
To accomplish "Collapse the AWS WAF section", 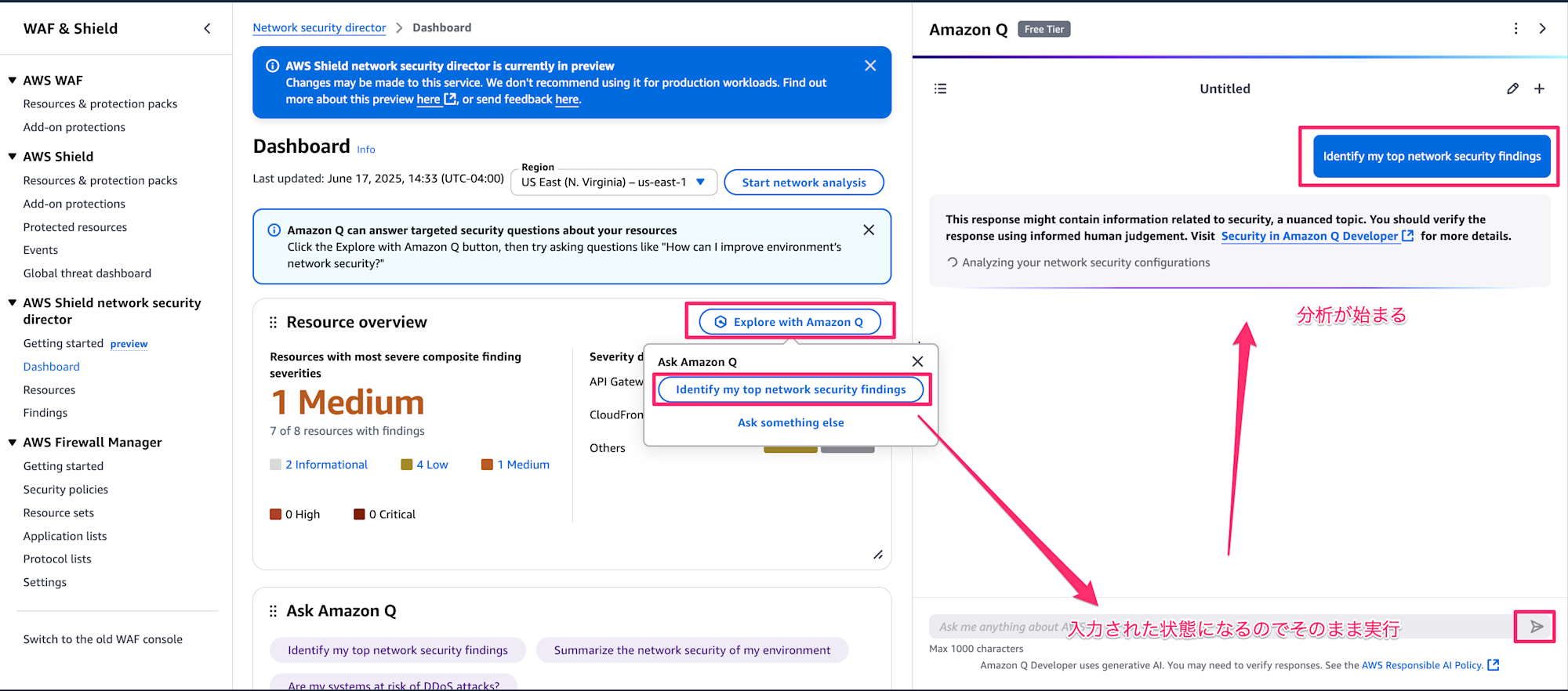I will pyautogui.click(x=13, y=80).
